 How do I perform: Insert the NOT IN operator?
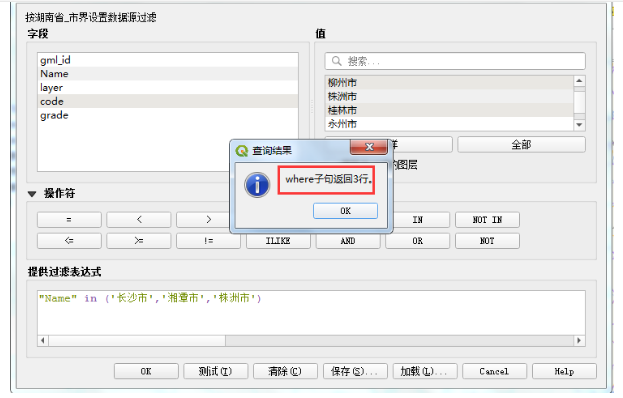coord(488,219)
